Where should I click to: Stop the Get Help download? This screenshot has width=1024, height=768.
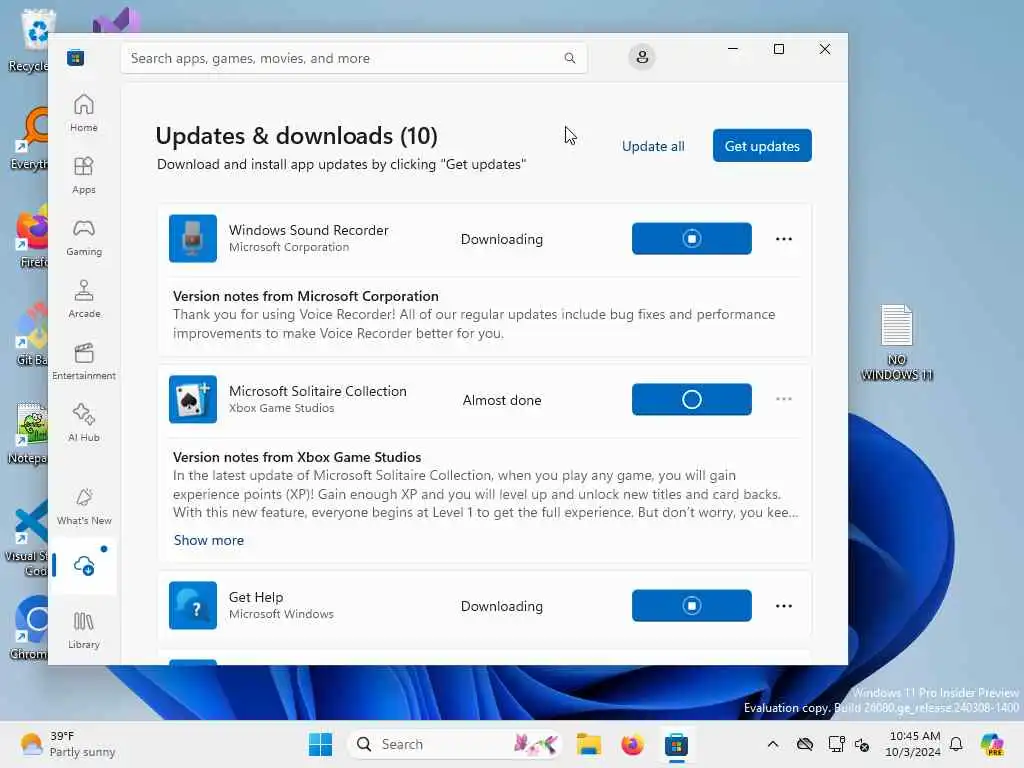(692, 605)
